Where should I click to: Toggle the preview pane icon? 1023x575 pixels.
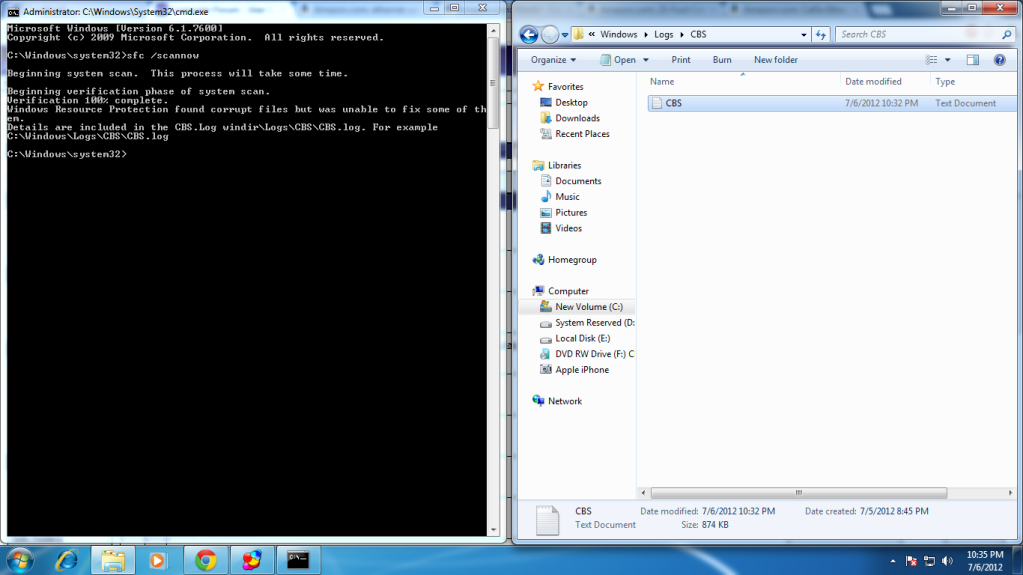coord(972,60)
